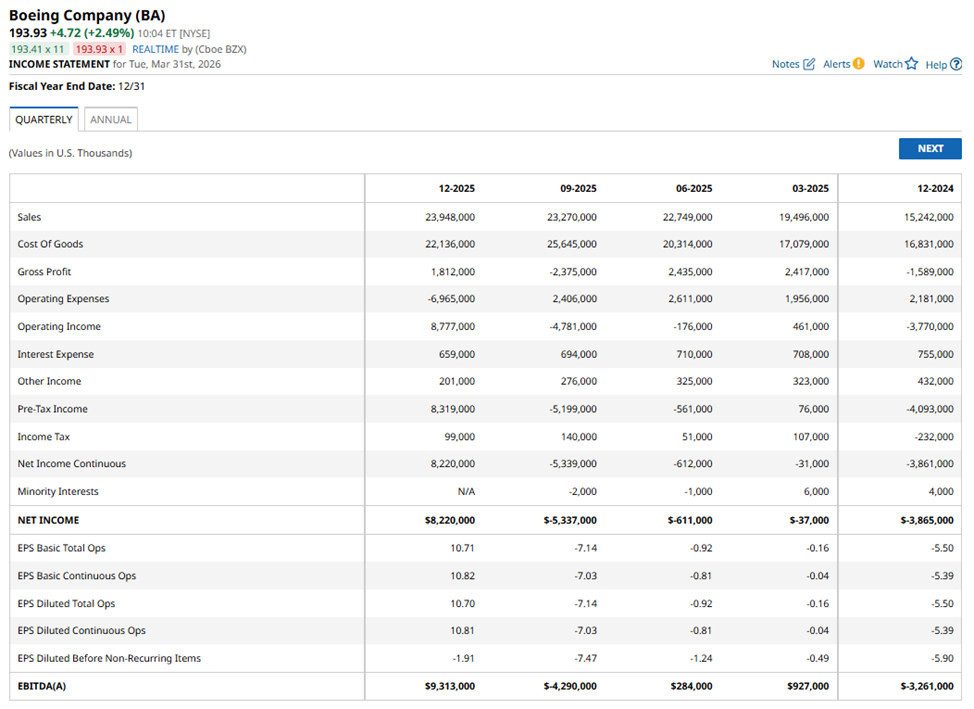Viewport: 974px width, 709px height.
Task: Click the green bid quote 193.41 x 11
Action: click(37, 49)
